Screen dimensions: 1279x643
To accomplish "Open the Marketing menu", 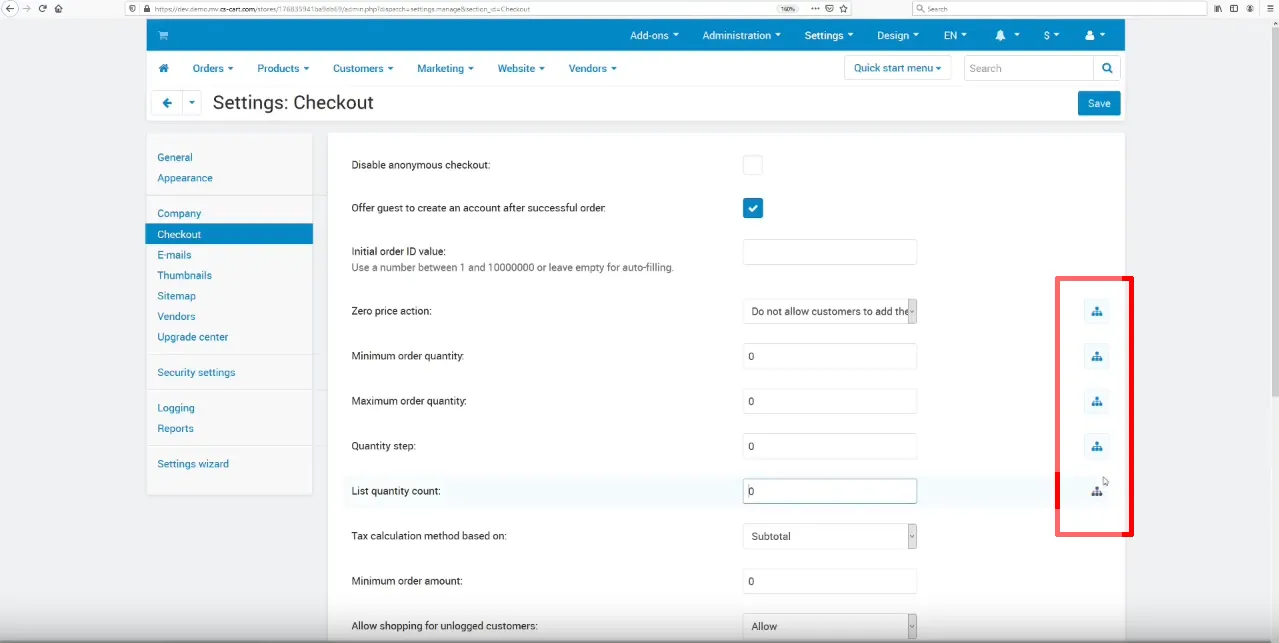I will coord(445,68).
